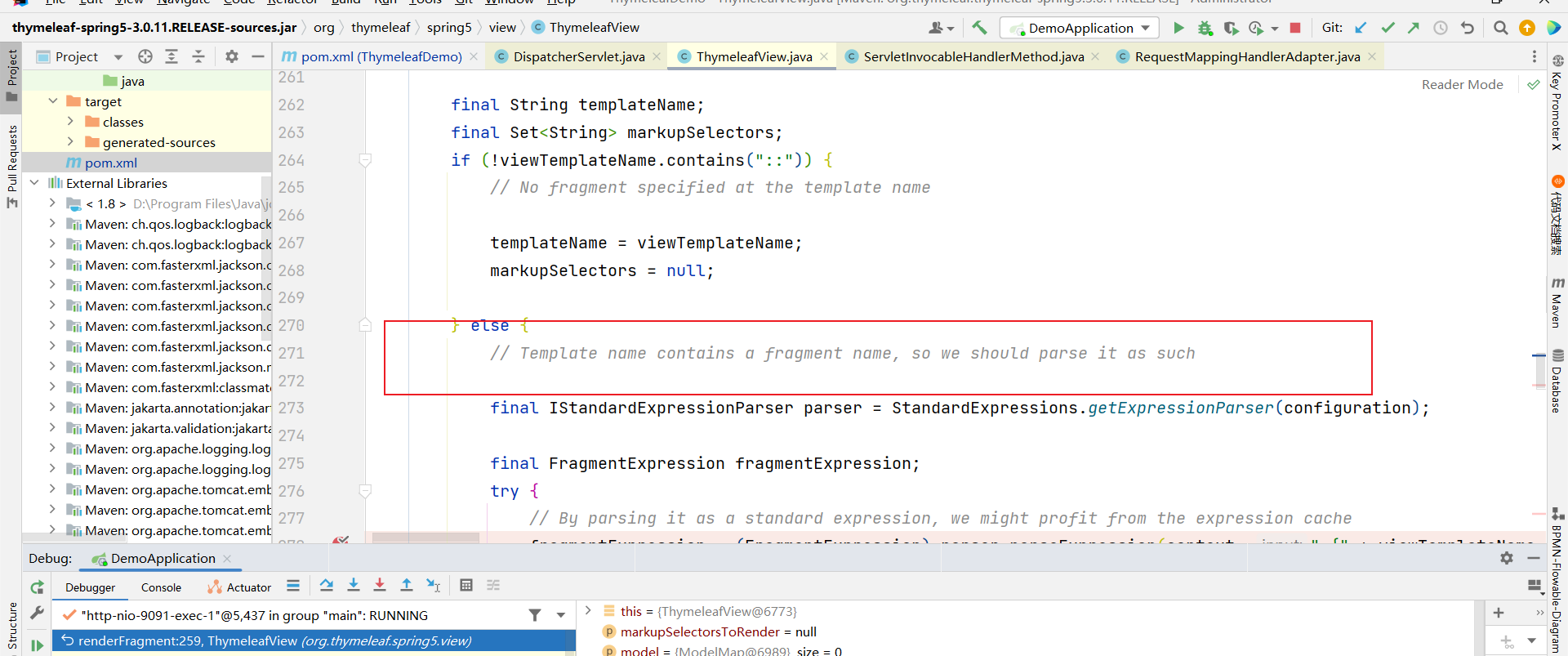
Task: Collapse External Libraries node
Action: point(34,183)
